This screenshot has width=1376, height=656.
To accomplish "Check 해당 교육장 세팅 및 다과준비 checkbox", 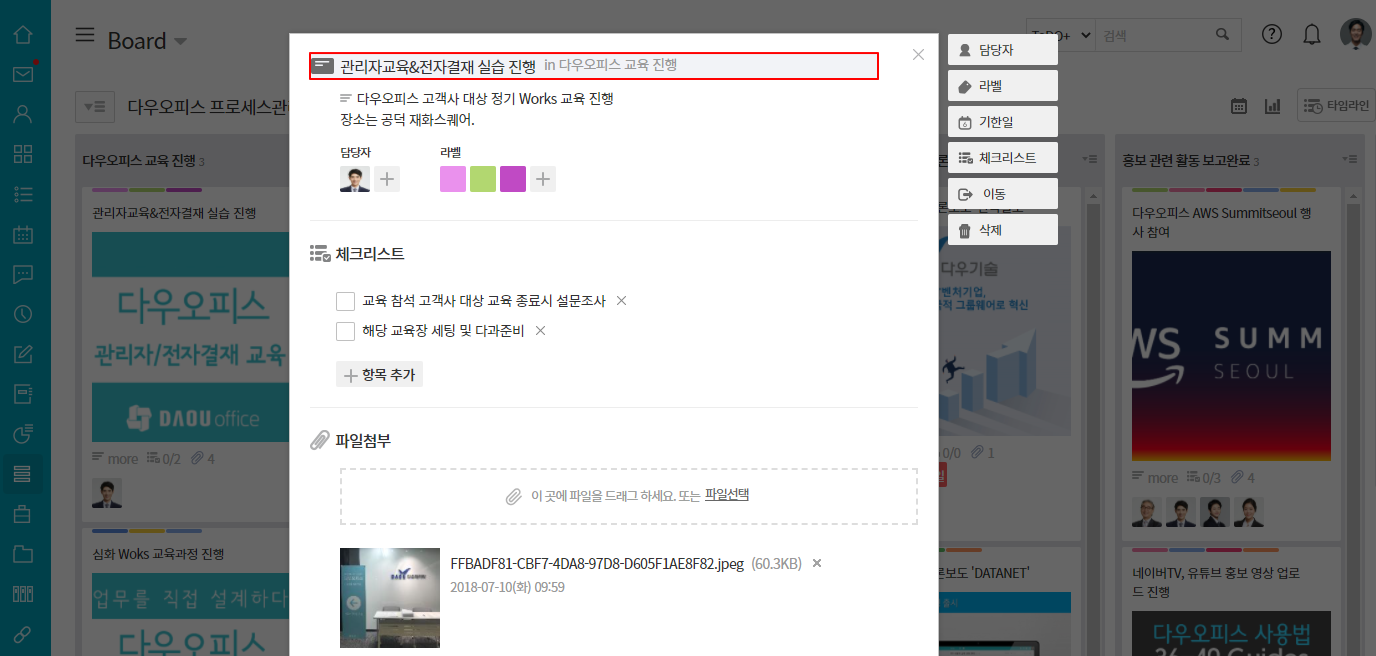I will pos(346,331).
